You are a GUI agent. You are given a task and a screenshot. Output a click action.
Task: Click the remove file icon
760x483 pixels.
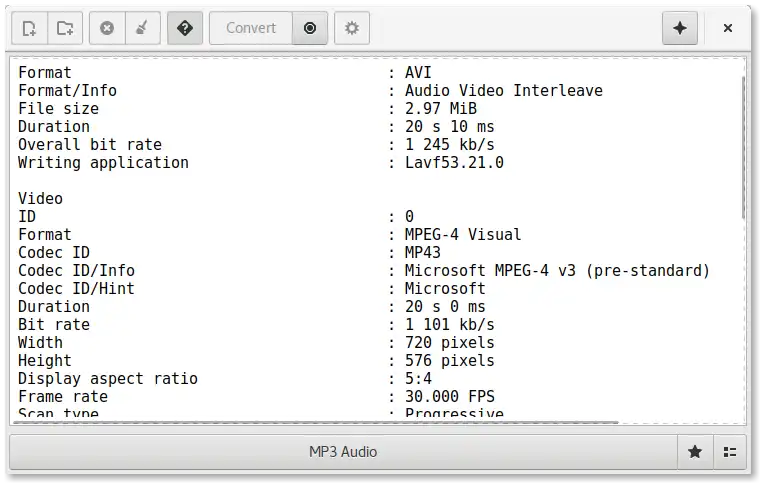[x=107, y=28]
